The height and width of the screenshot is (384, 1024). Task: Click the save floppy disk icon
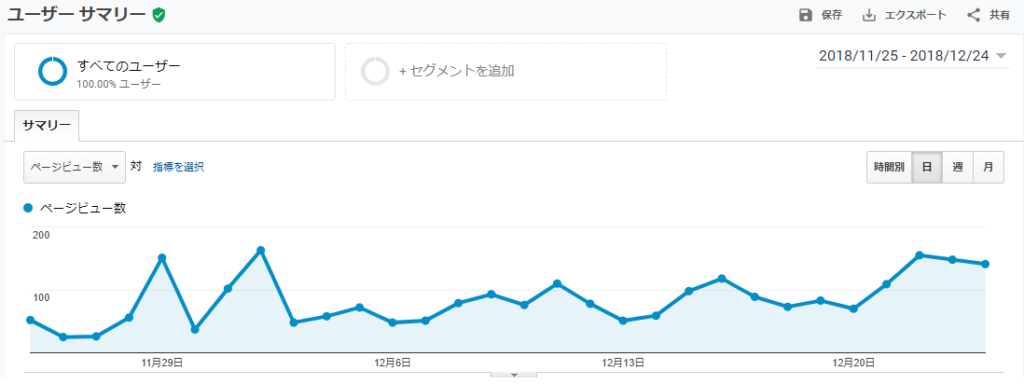805,15
